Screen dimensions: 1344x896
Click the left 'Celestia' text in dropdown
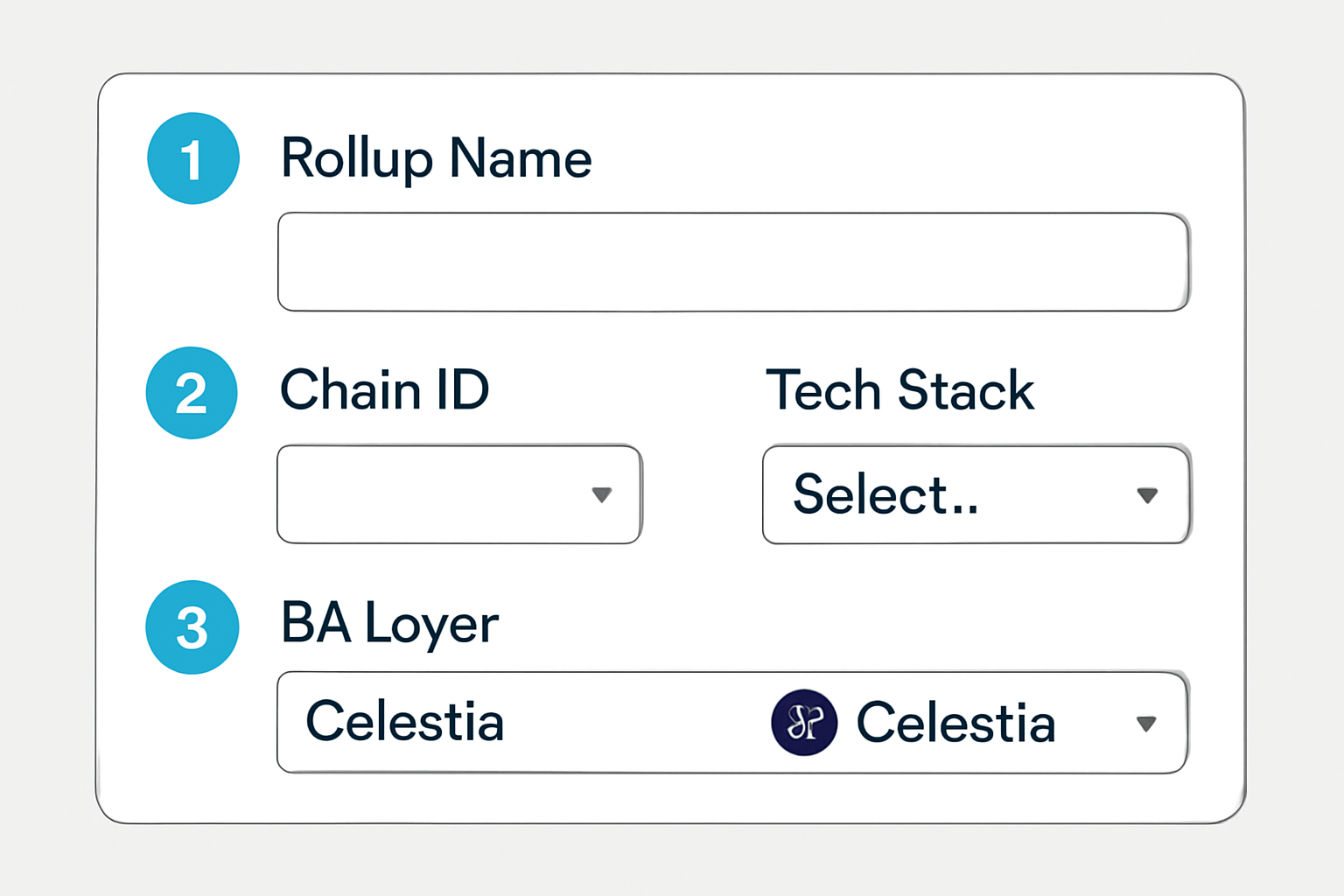tap(405, 722)
